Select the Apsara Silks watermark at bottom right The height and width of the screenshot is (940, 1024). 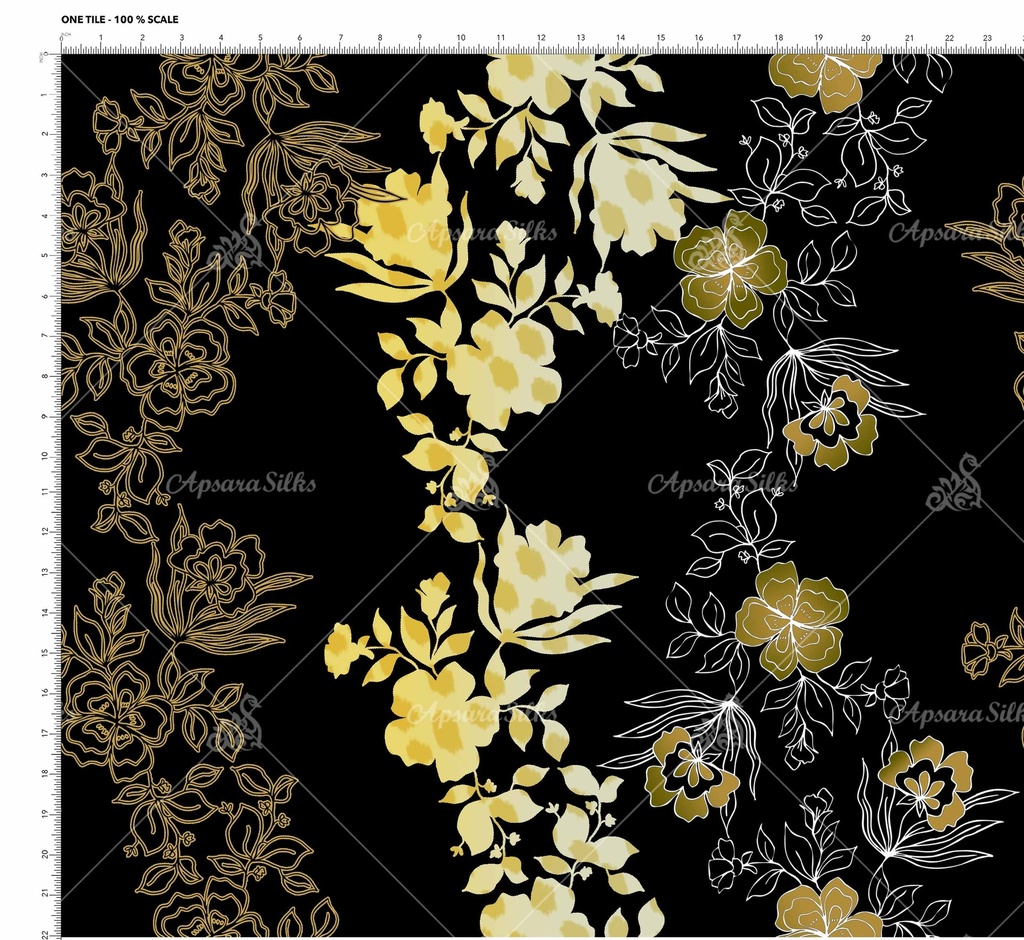pyautogui.click(x=955, y=712)
